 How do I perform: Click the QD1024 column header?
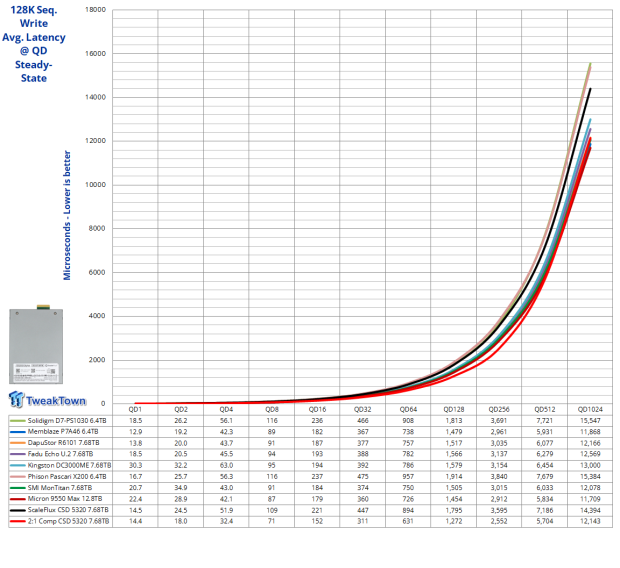(x=589, y=410)
